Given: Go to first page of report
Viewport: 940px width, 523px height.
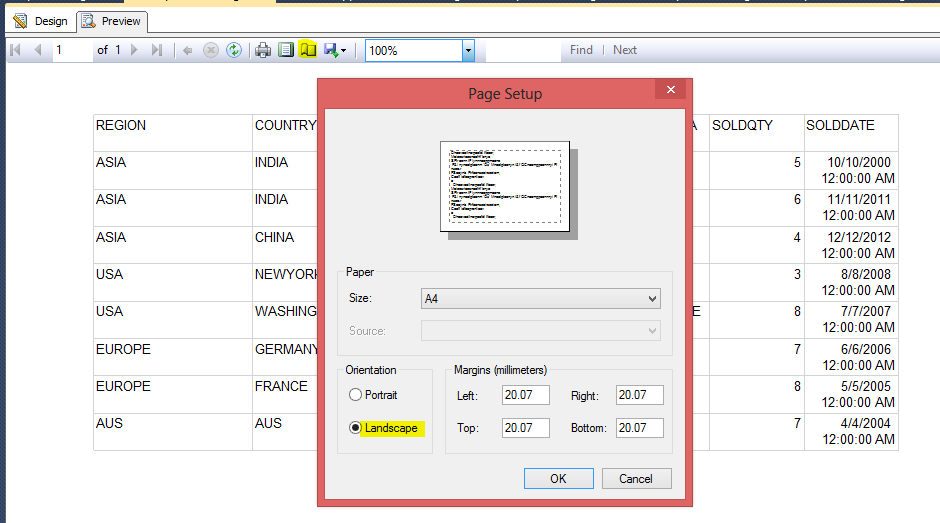Looking at the screenshot, I should coord(16,50).
